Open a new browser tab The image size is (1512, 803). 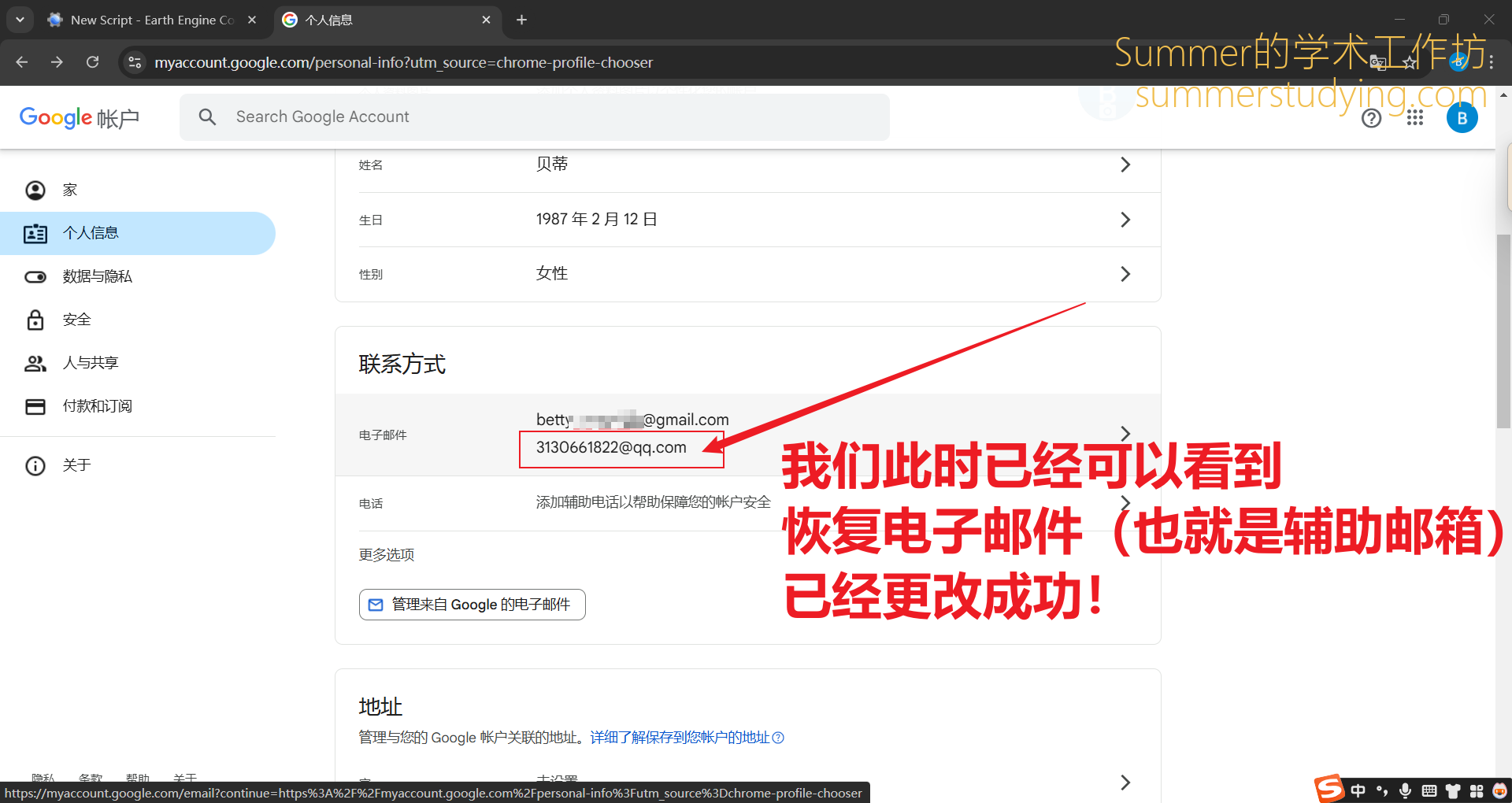(521, 20)
